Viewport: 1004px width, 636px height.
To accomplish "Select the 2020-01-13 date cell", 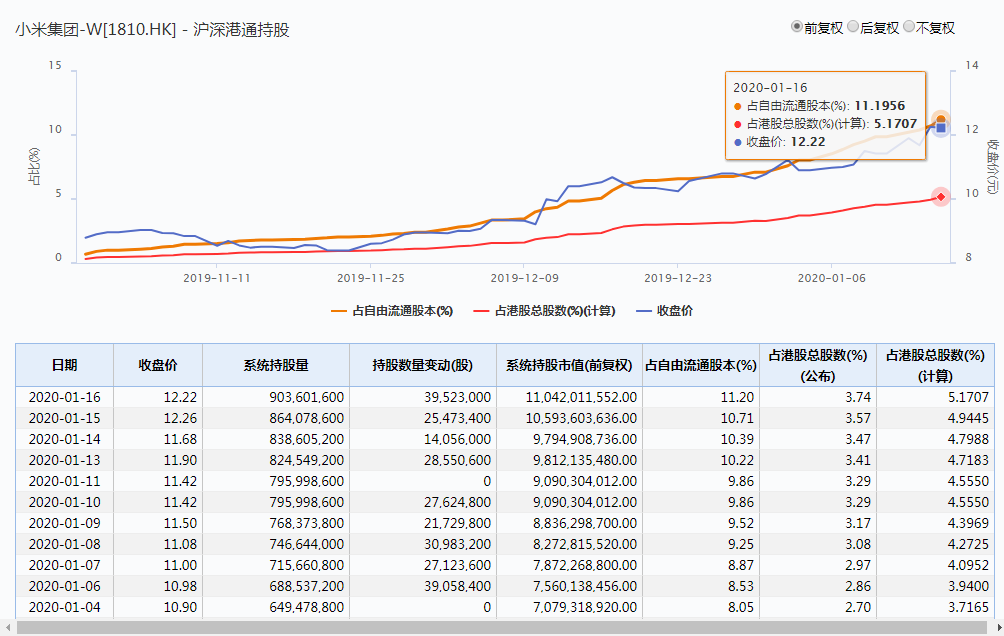I will pyautogui.click(x=65, y=461).
